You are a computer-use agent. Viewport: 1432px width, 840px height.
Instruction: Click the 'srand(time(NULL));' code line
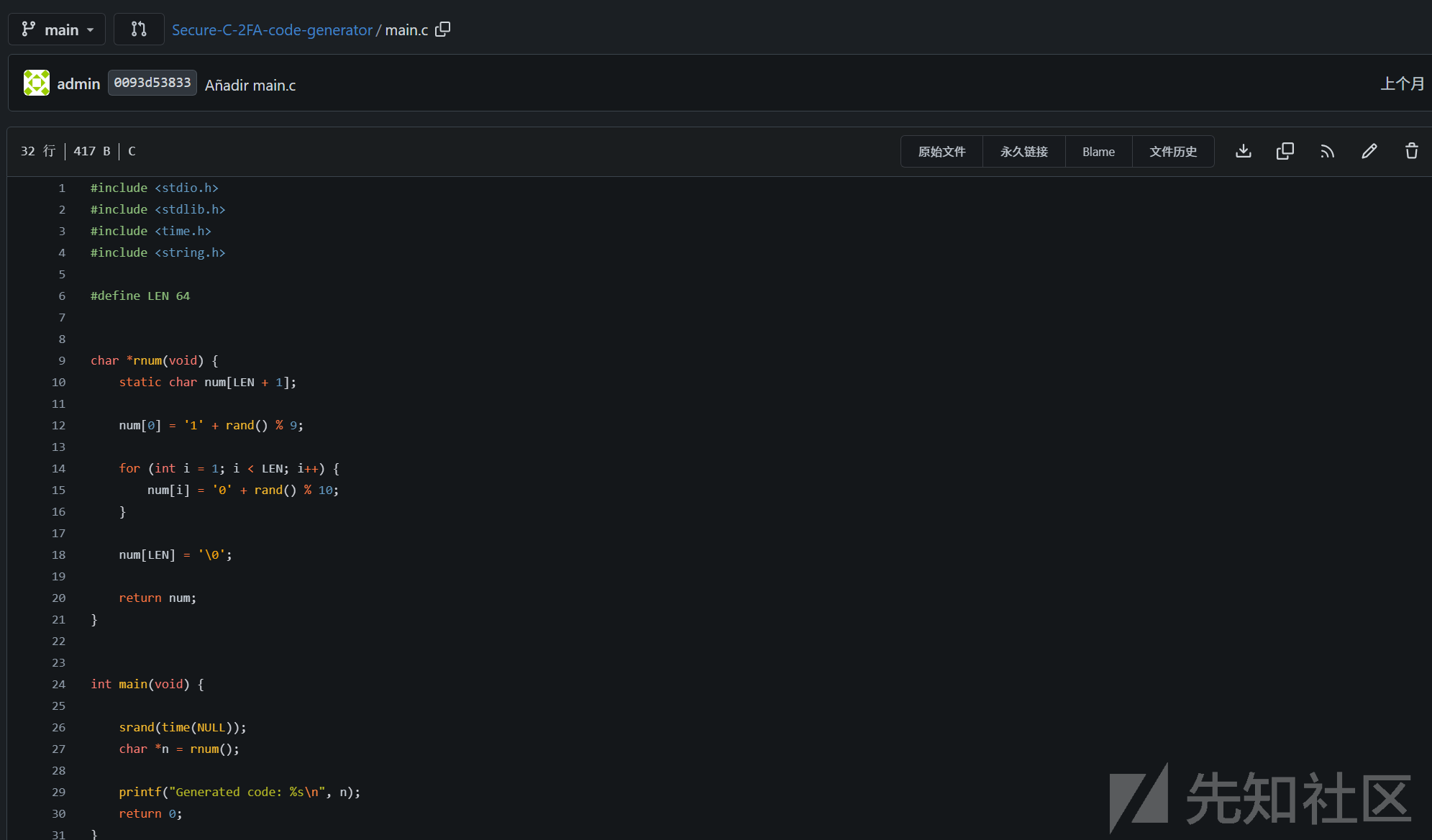[183, 727]
